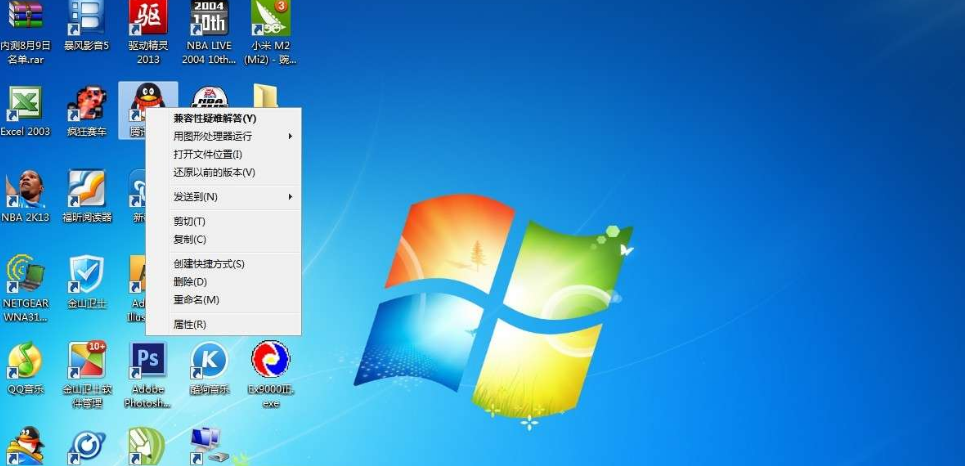Select 创建快捷方式(S) menu entry
This screenshot has height=466, width=965.
[x=209, y=264]
